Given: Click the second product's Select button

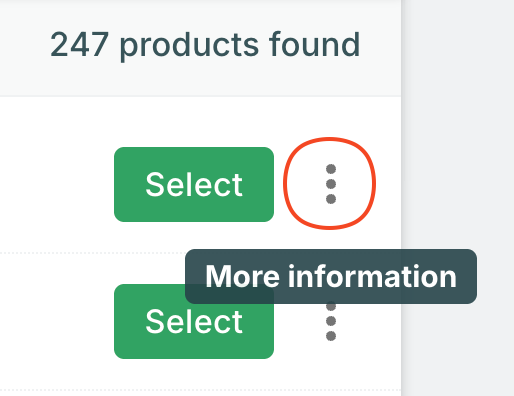Looking at the screenshot, I should coord(194,321).
